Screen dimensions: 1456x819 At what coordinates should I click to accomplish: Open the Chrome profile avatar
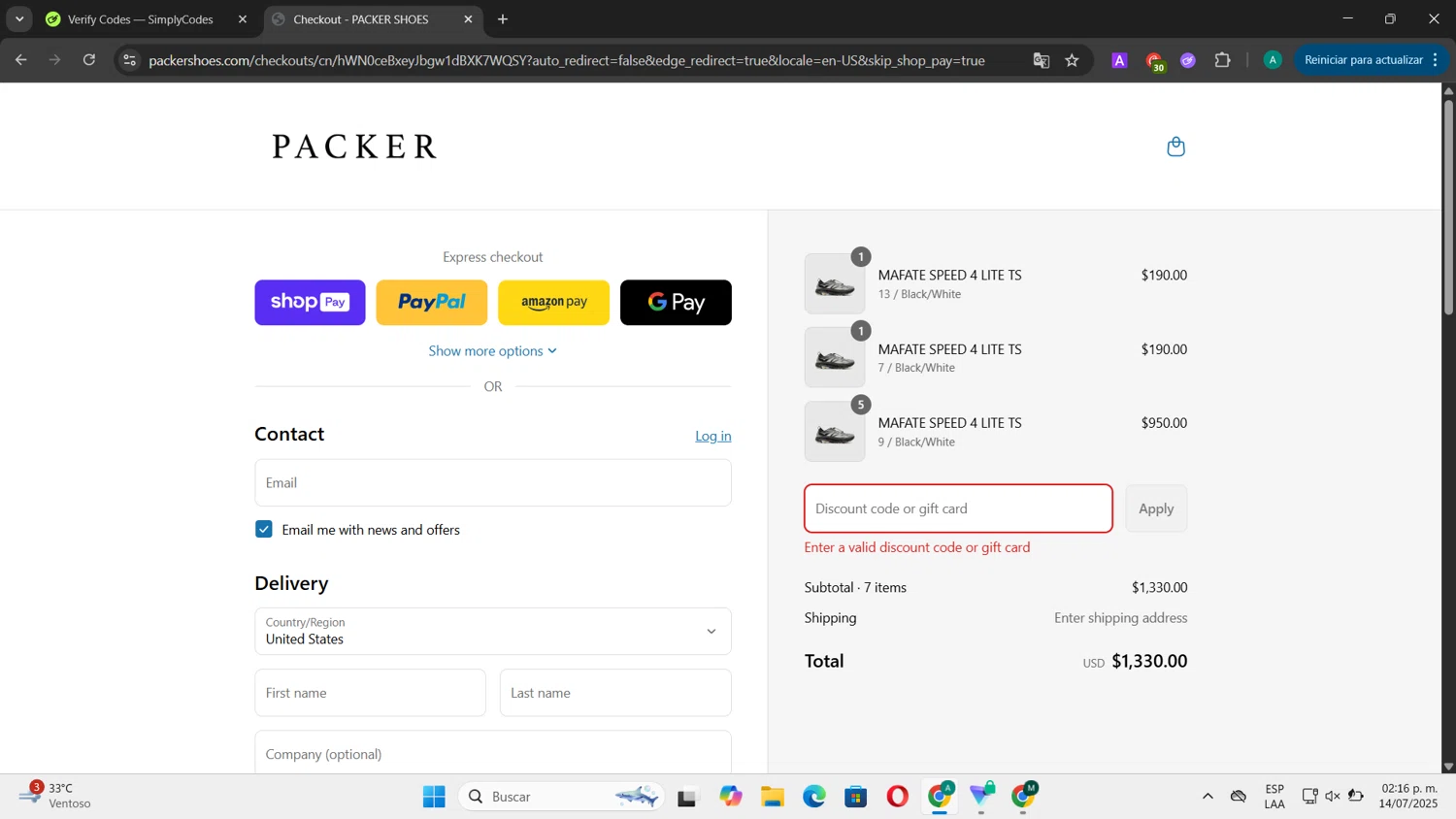coord(1273,60)
